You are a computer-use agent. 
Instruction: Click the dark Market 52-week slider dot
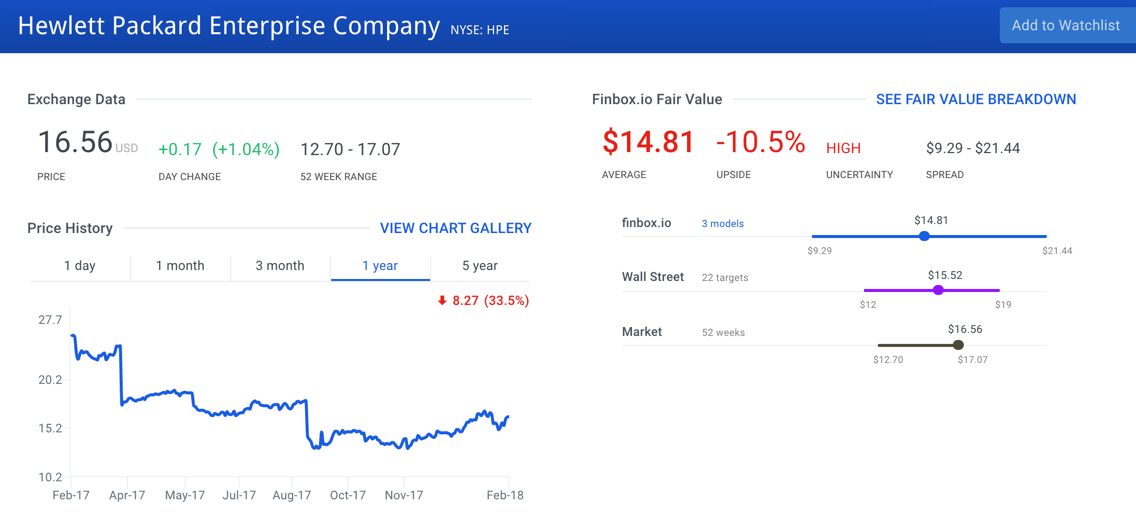[958, 345]
